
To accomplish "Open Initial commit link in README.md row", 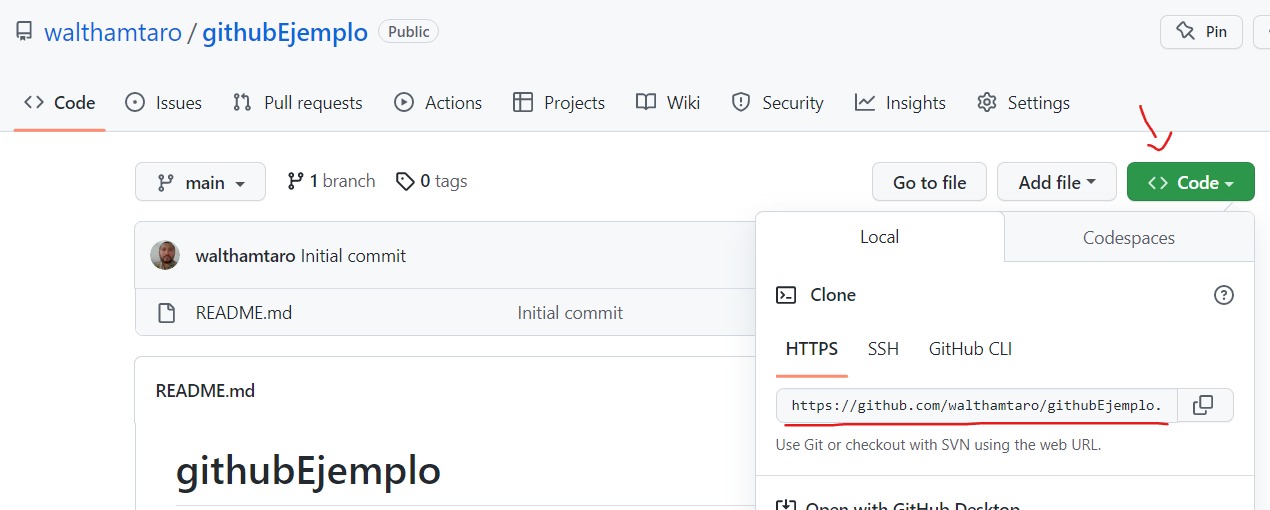I will 570,313.
